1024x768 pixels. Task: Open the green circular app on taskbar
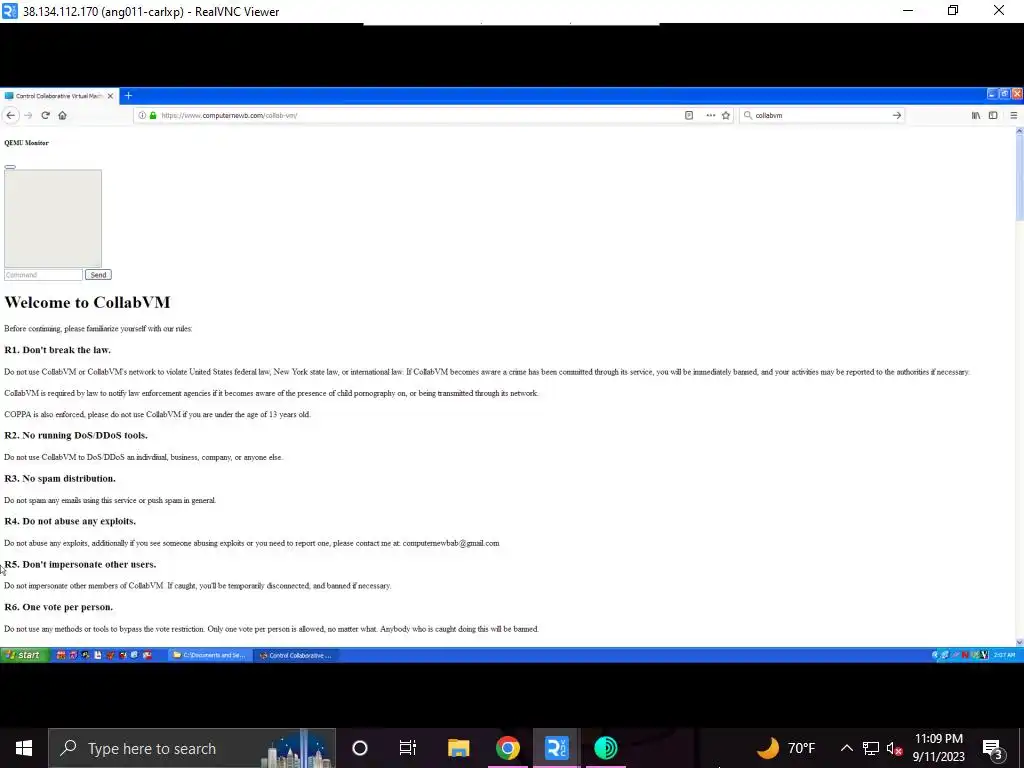(x=605, y=748)
